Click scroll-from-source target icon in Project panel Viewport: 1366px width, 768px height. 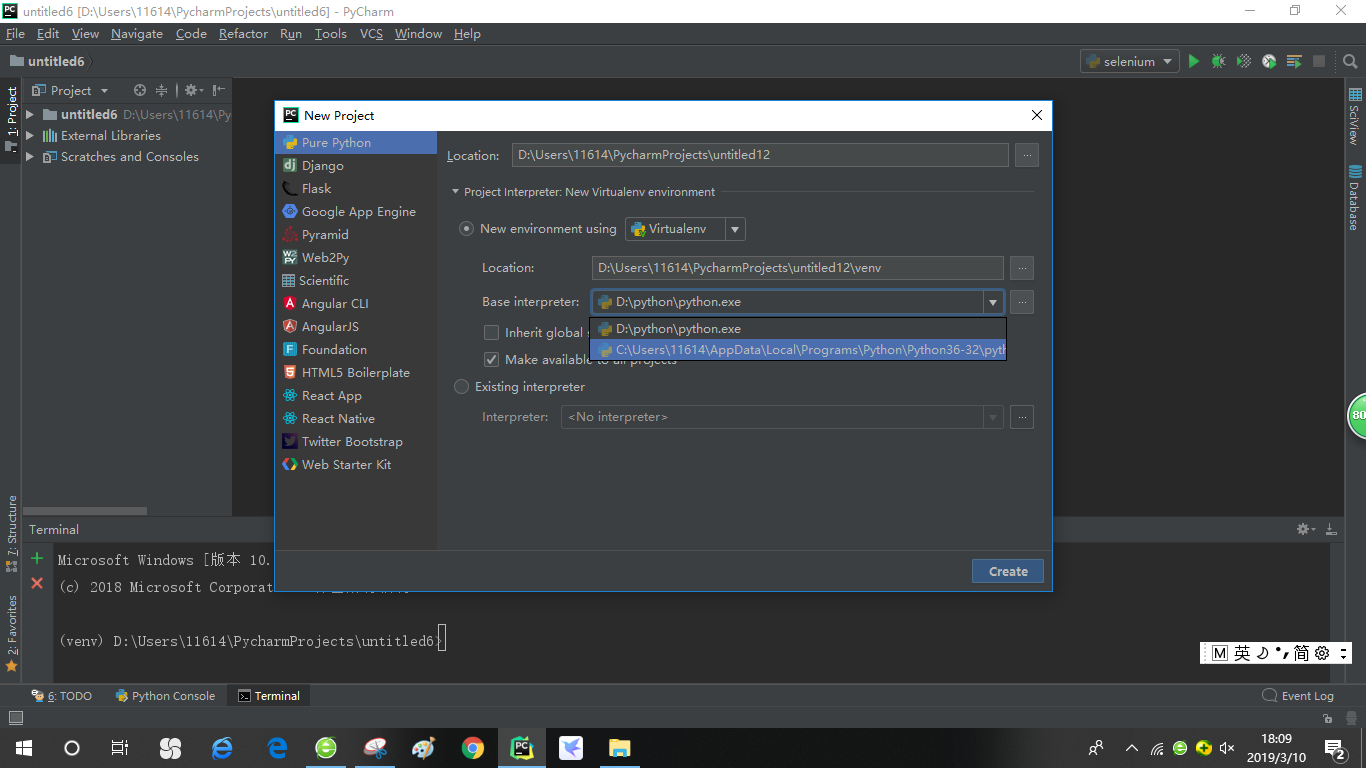[x=140, y=90]
